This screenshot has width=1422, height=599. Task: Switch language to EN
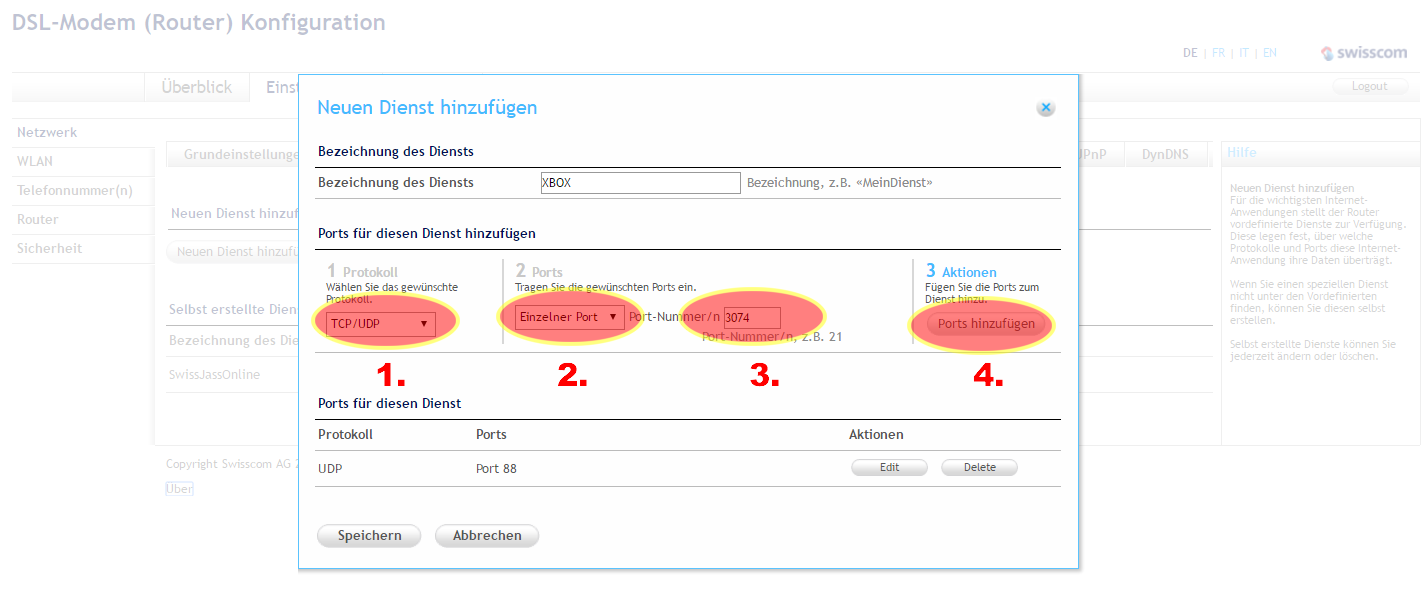point(1269,54)
